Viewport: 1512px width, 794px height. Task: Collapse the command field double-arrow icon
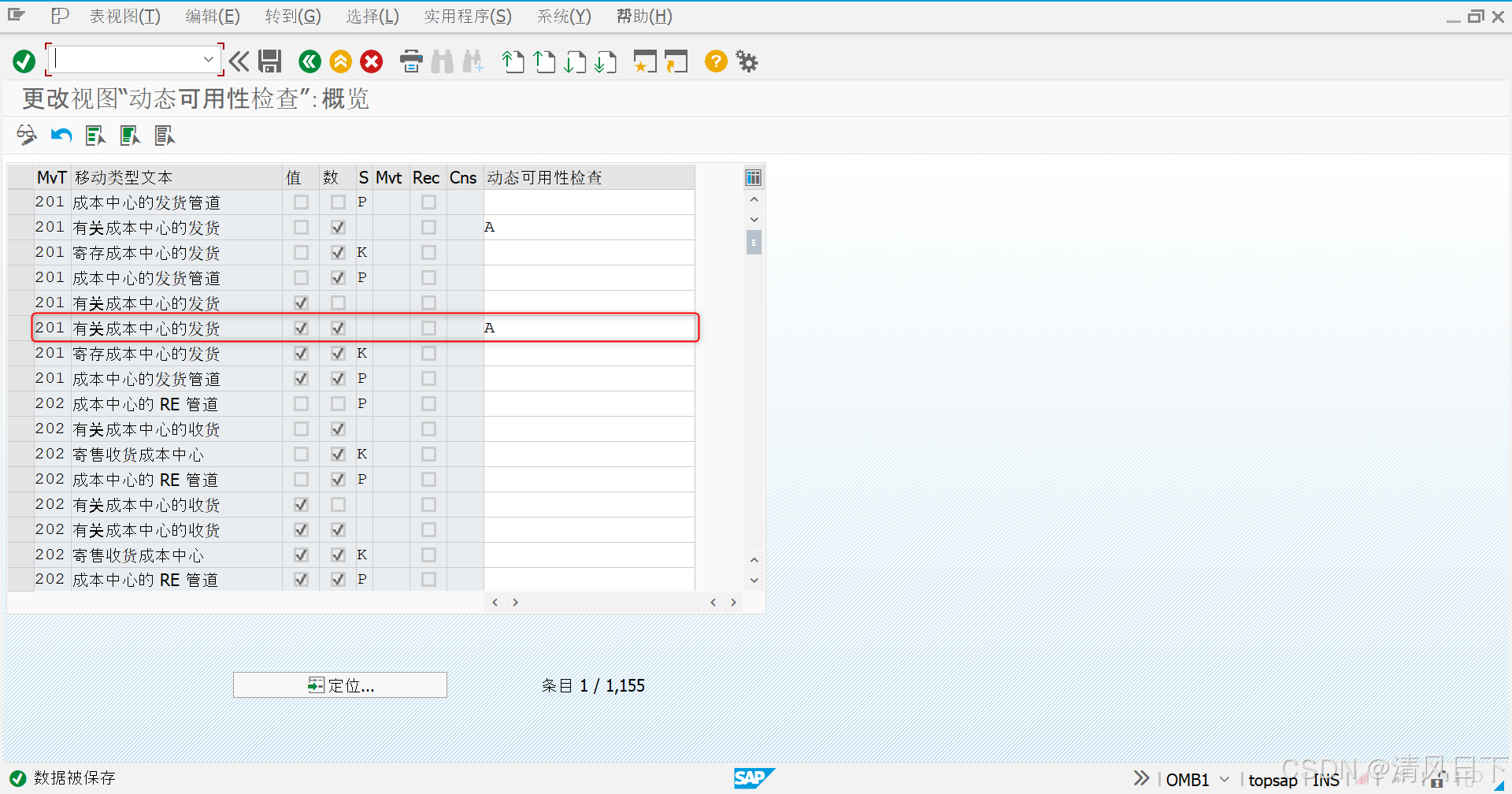(x=239, y=61)
